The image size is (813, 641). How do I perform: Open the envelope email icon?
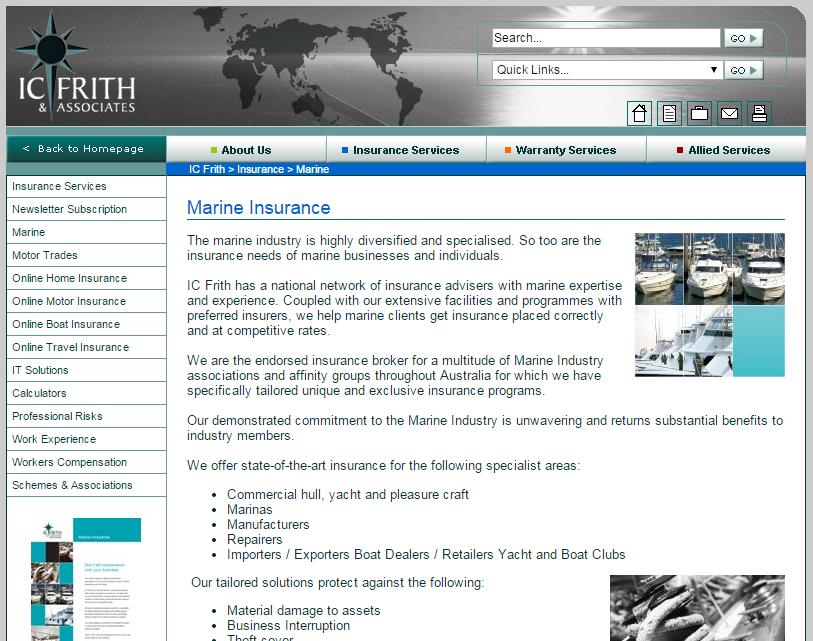pyautogui.click(x=730, y=113)
